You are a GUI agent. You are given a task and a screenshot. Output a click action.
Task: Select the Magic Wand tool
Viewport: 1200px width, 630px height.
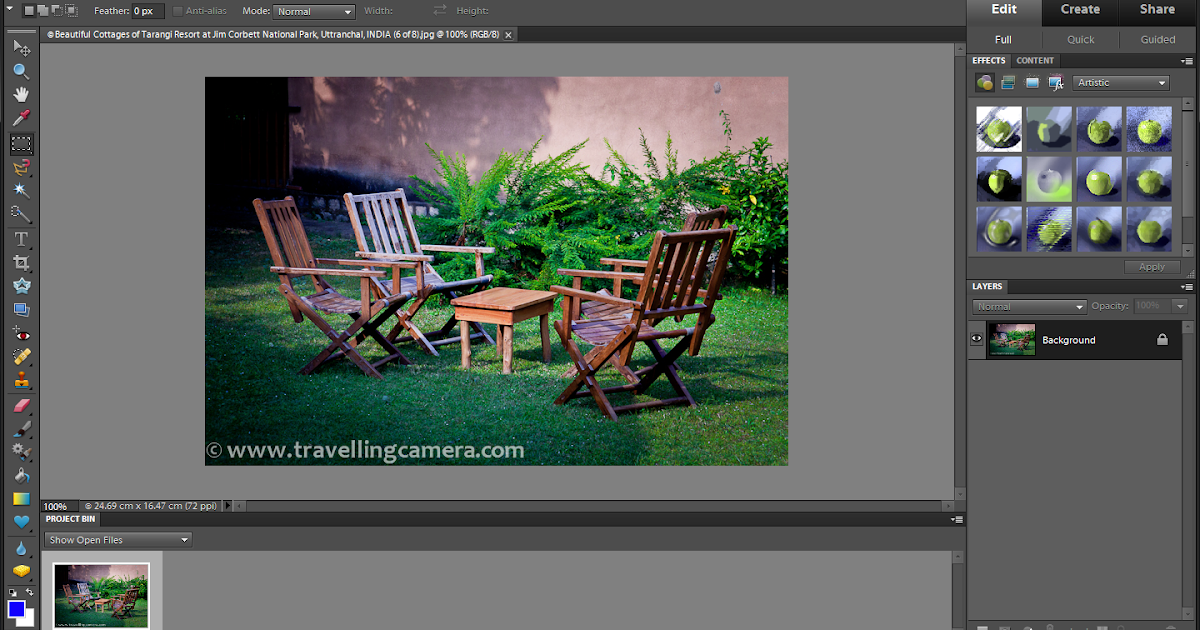[21, 190]
